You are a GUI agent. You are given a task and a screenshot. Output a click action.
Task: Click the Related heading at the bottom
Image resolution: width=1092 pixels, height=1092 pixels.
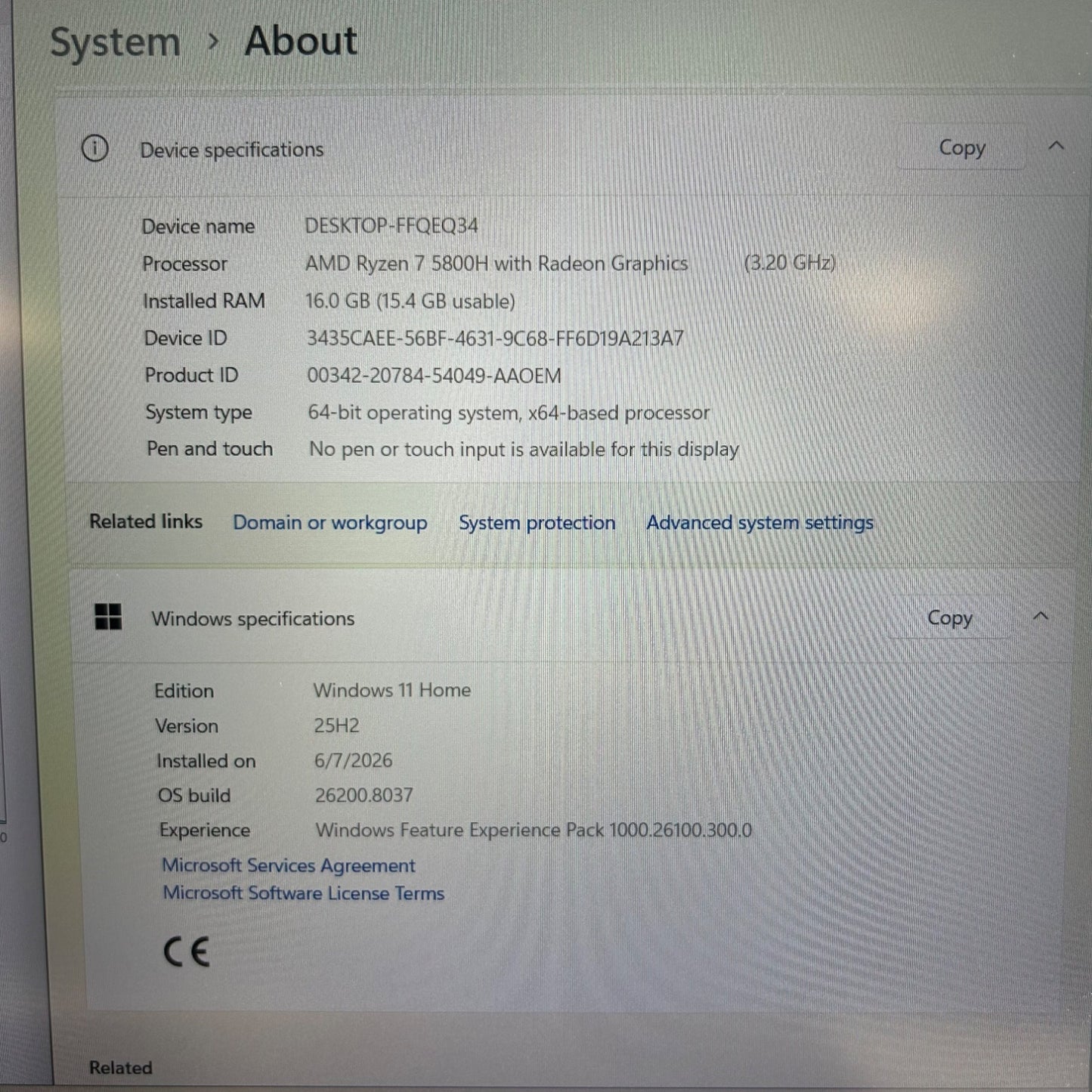tap(120, 1068)
